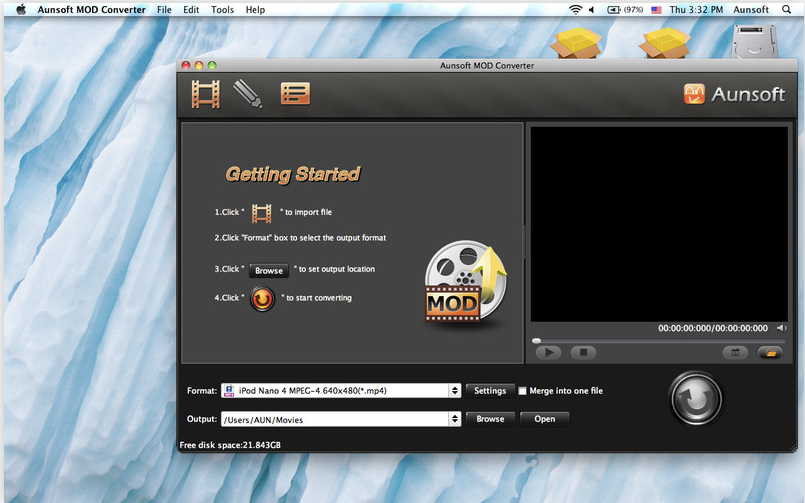Click the Browse button beside the Output field
This screenshot has width=805, height=503.
pos(490,419)
